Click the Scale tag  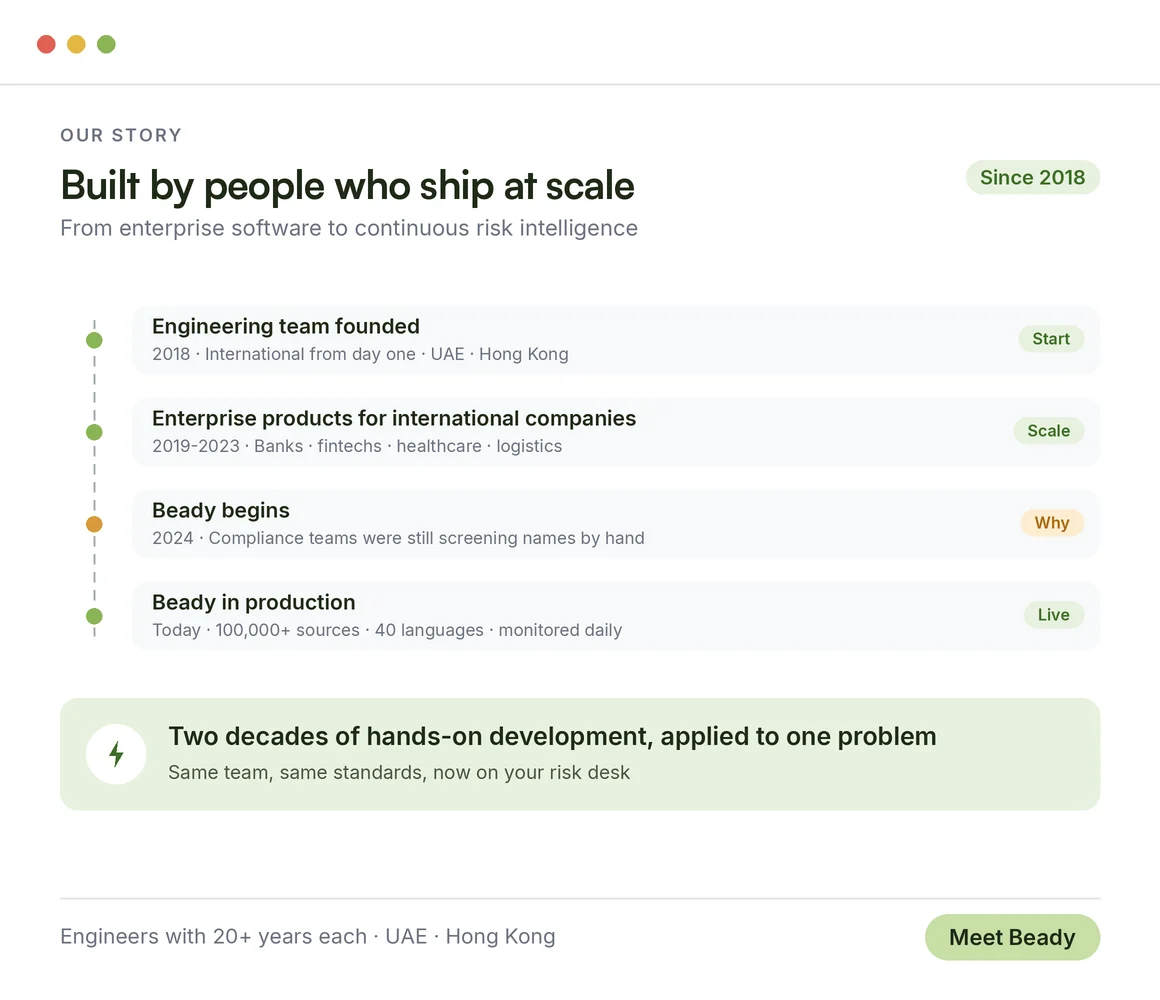1048,430
